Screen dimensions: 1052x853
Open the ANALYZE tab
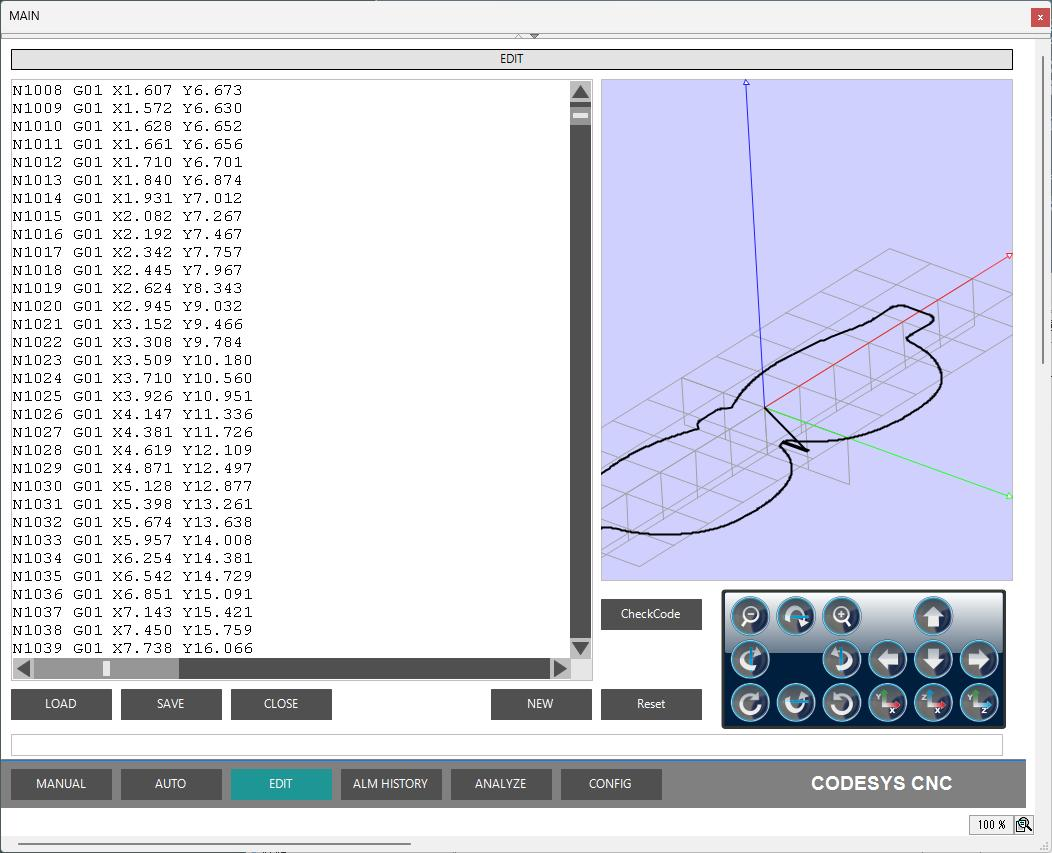click(x=501, y=784)
